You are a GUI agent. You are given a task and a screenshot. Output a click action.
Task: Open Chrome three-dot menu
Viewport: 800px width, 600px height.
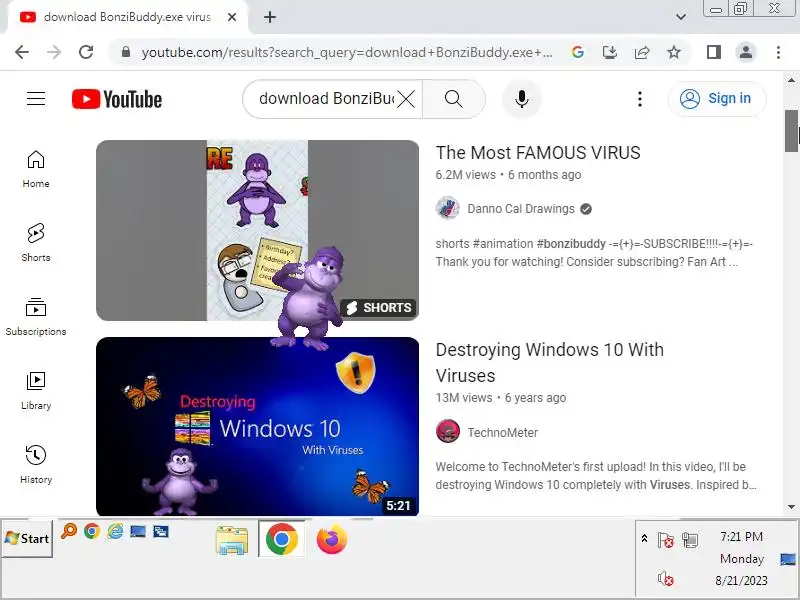[x=778, y=52]
